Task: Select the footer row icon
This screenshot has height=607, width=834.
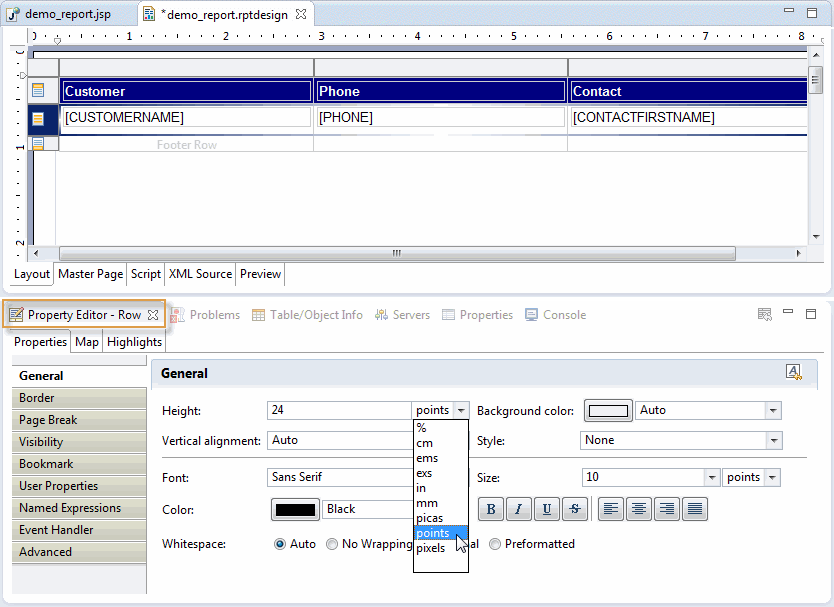Action: (x=38, y=144)
